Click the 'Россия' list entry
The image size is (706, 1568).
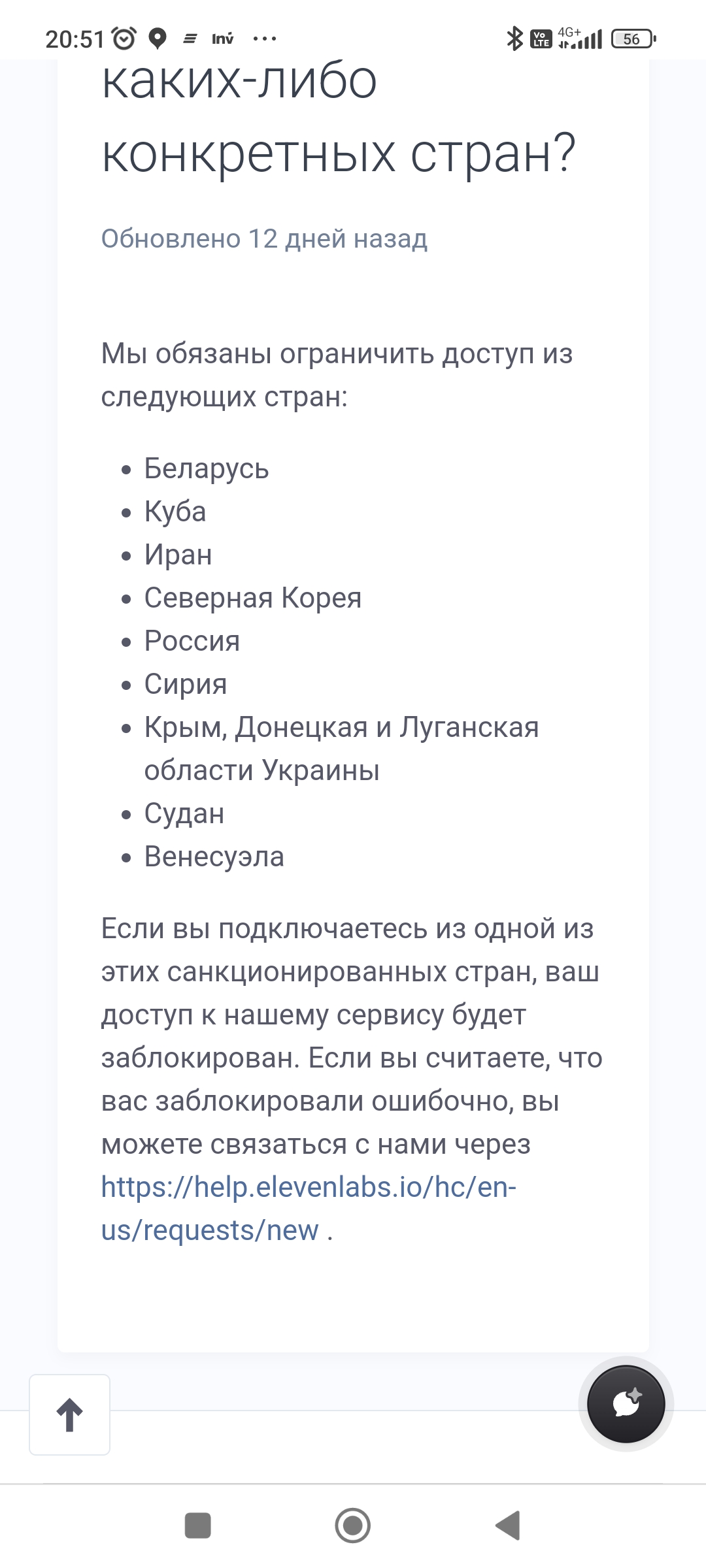[x=192, y=641]
